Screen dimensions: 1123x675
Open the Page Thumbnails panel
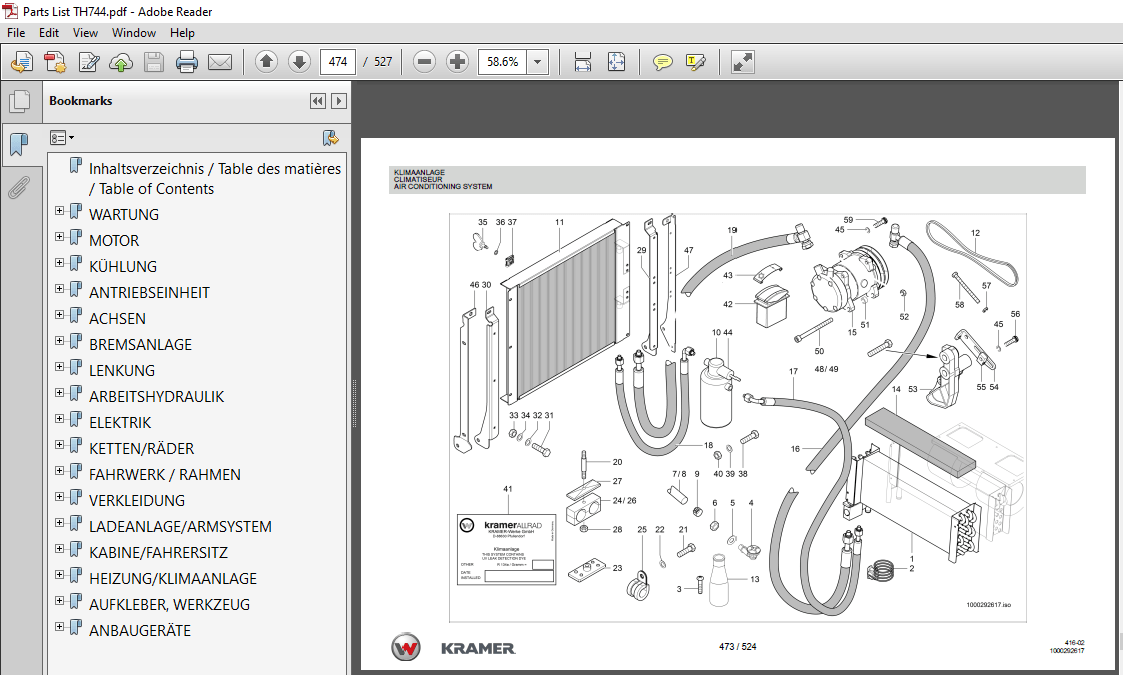click(x=18, y=100)
